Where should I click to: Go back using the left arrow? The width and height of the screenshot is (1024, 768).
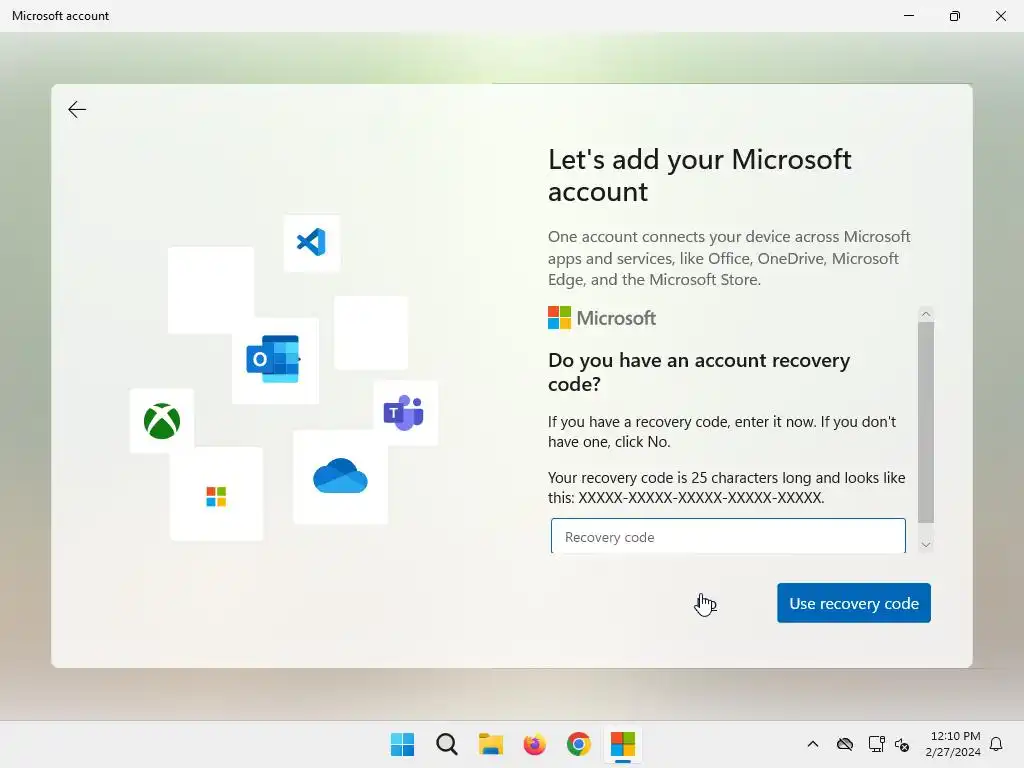[x=77, y=109]
